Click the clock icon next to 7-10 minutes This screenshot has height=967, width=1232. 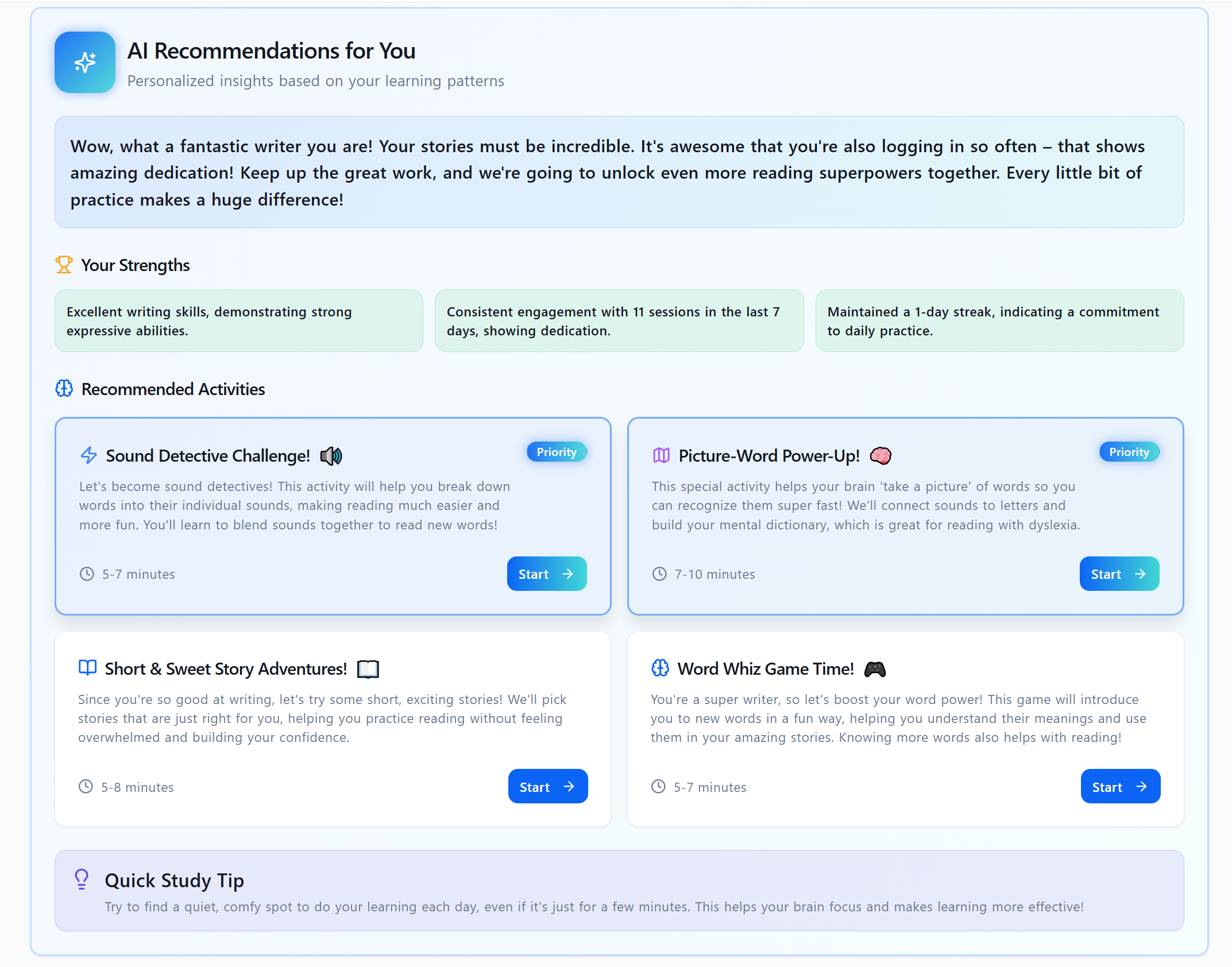659,574
